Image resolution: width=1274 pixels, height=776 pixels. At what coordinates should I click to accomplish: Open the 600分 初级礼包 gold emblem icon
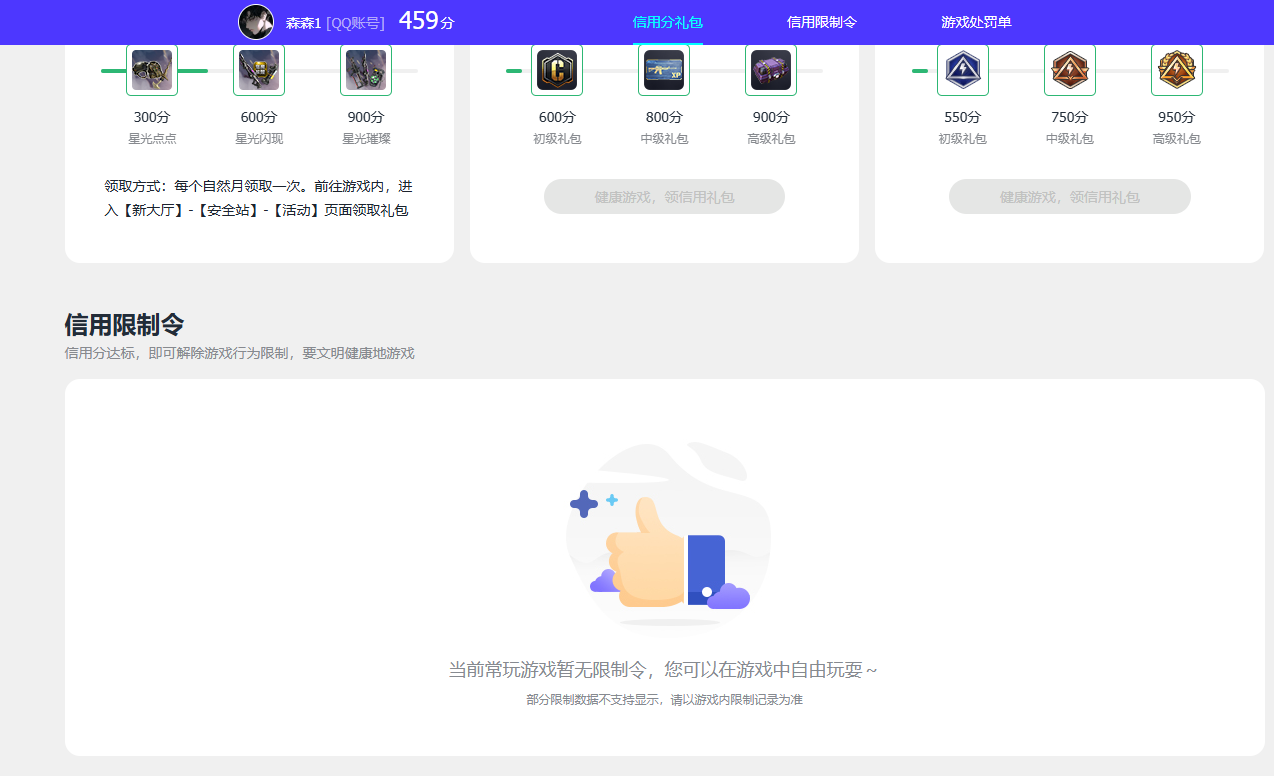pyautogui.click(x=557, y=70)
